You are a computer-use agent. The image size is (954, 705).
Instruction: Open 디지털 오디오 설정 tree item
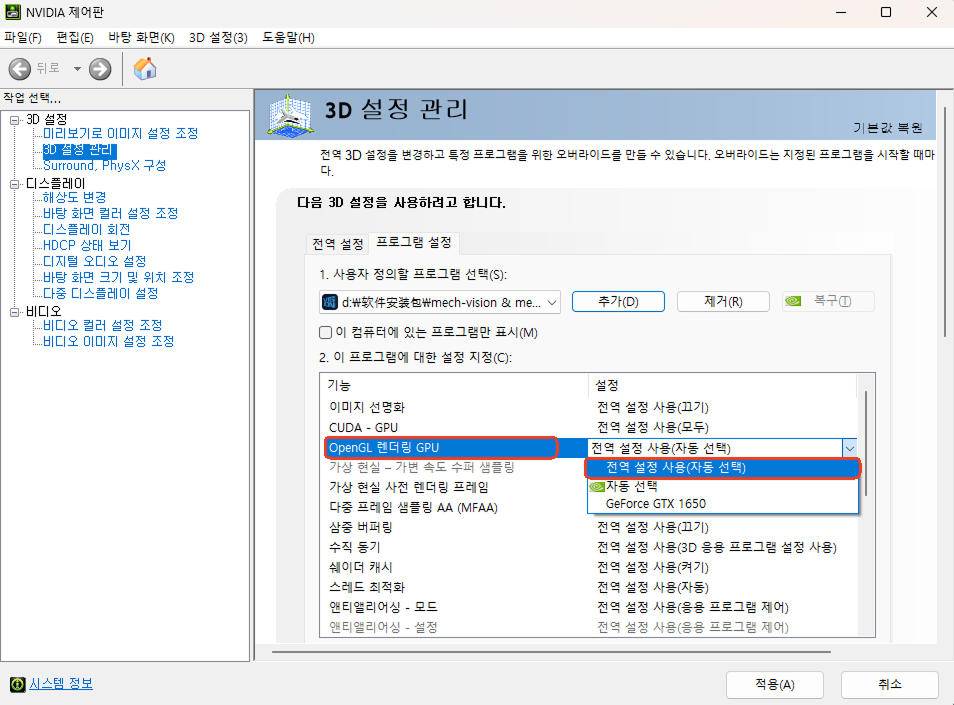pyautogui.click(x=94, y=261)
